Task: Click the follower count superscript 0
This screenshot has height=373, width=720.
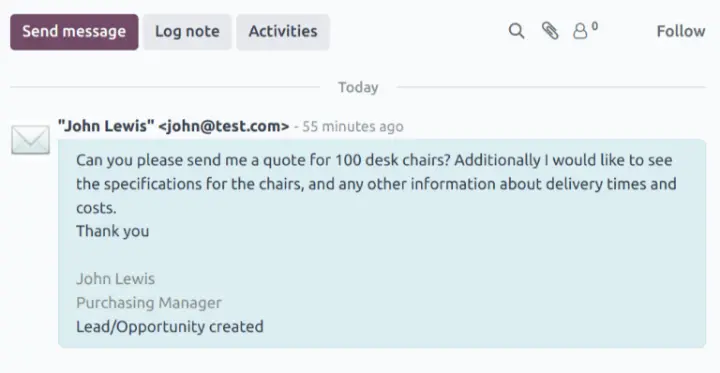Action: tap(595, 27)
